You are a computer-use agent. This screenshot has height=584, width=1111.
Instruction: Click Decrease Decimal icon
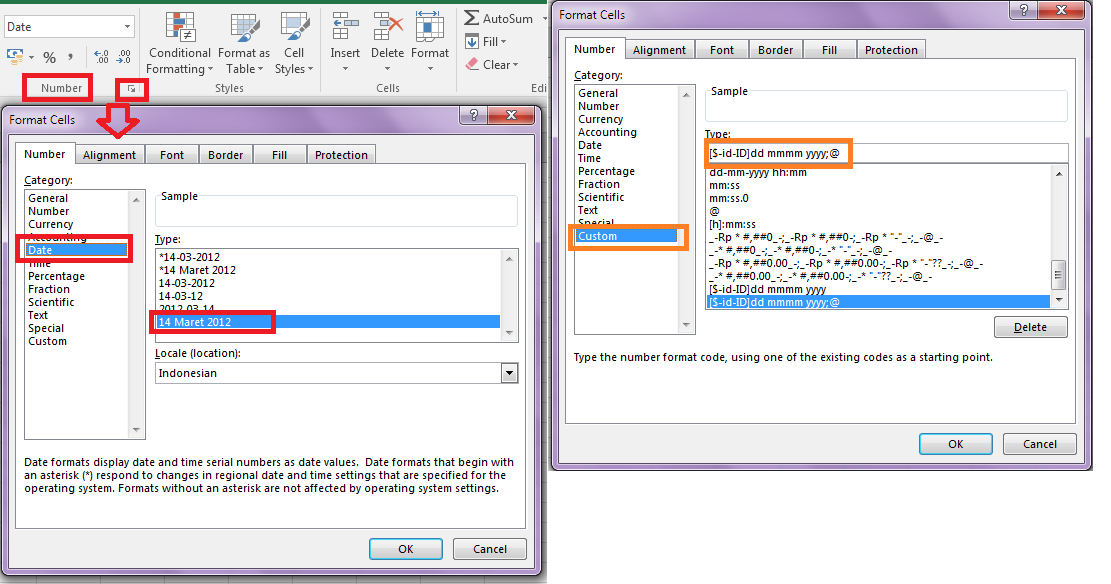point(124,57)
